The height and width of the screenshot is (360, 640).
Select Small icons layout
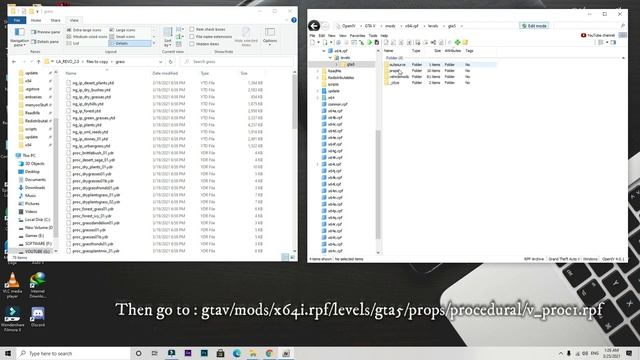click(x=122, y=36)
